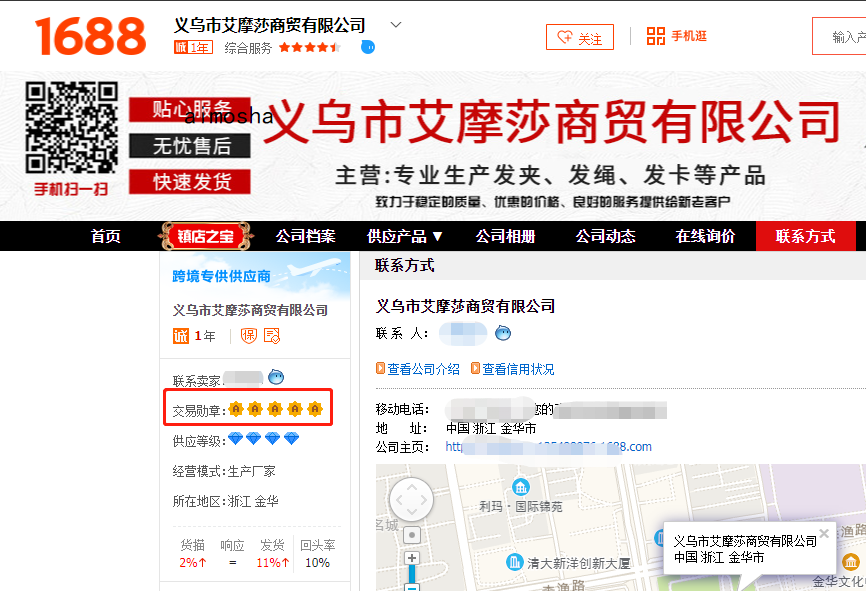Click 金华文化 orange map marker
The width and height of the screenshot is (866, 591).
(851, 562)
